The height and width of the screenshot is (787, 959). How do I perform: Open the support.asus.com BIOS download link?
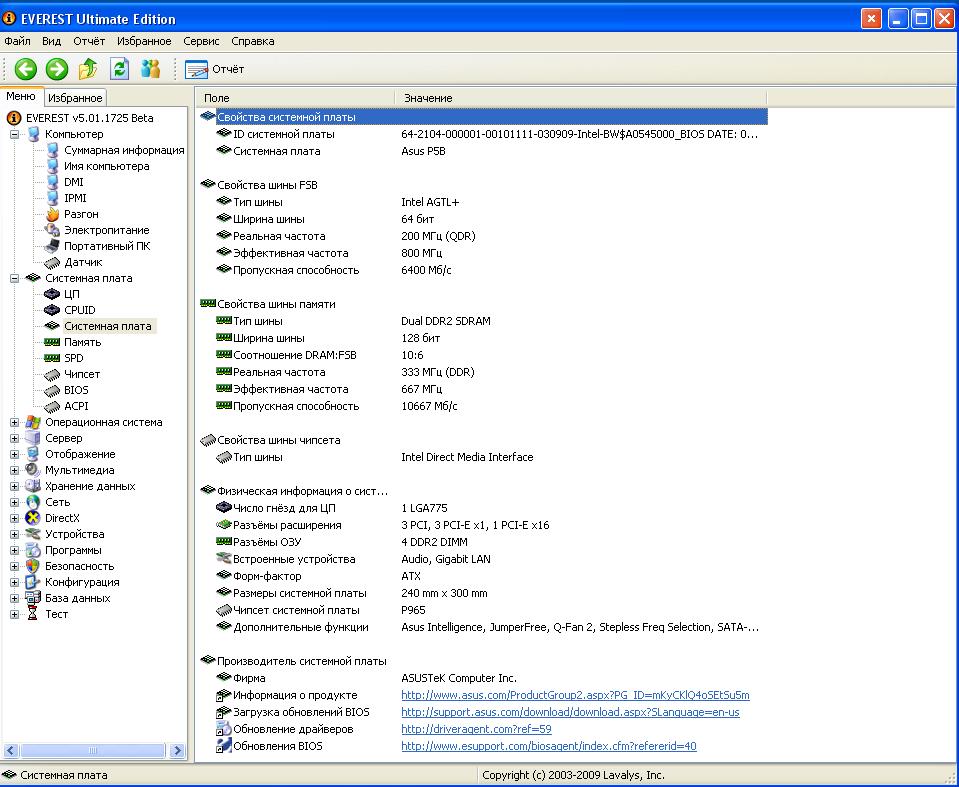[x=570, y=712]
